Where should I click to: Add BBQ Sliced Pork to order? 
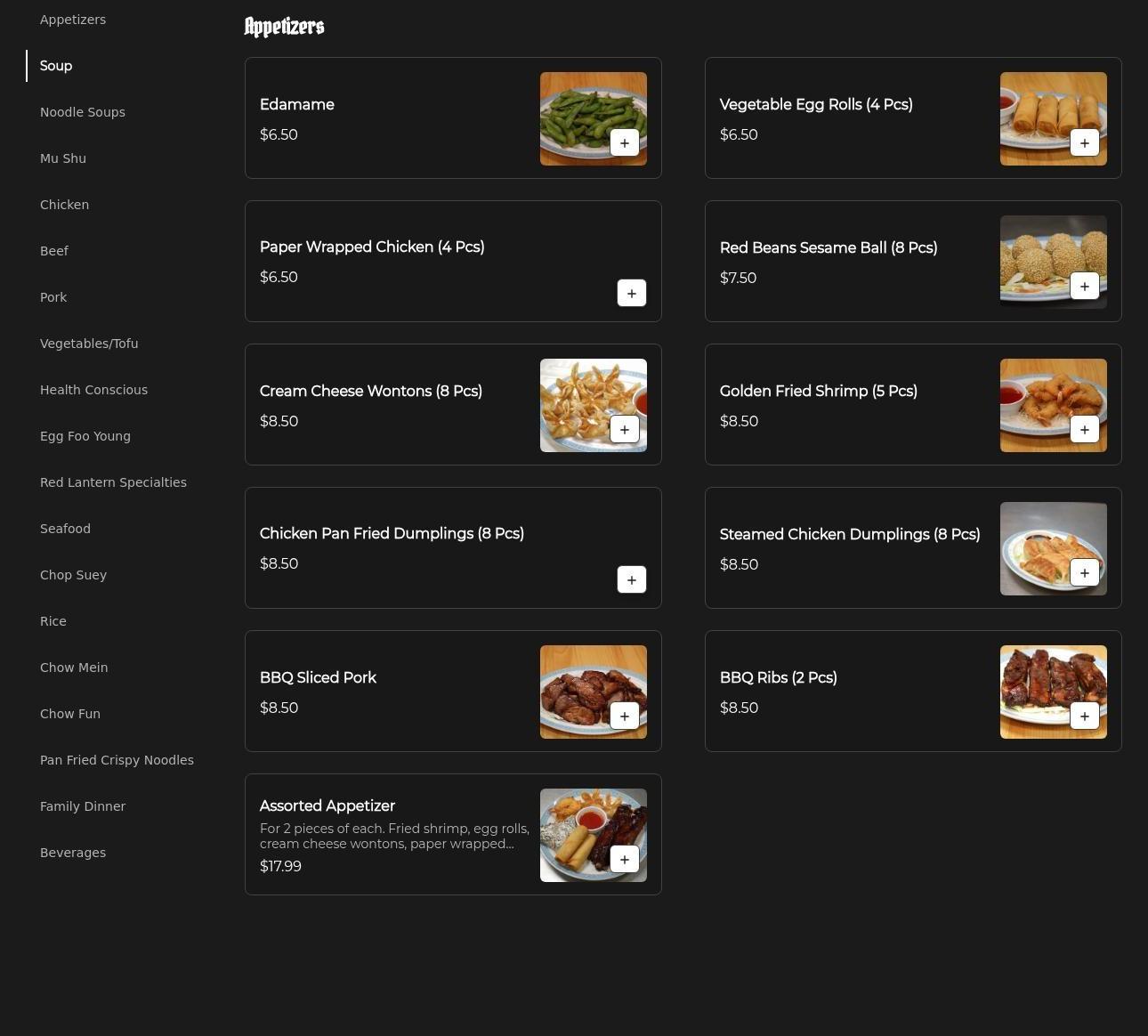pos(624,716)
